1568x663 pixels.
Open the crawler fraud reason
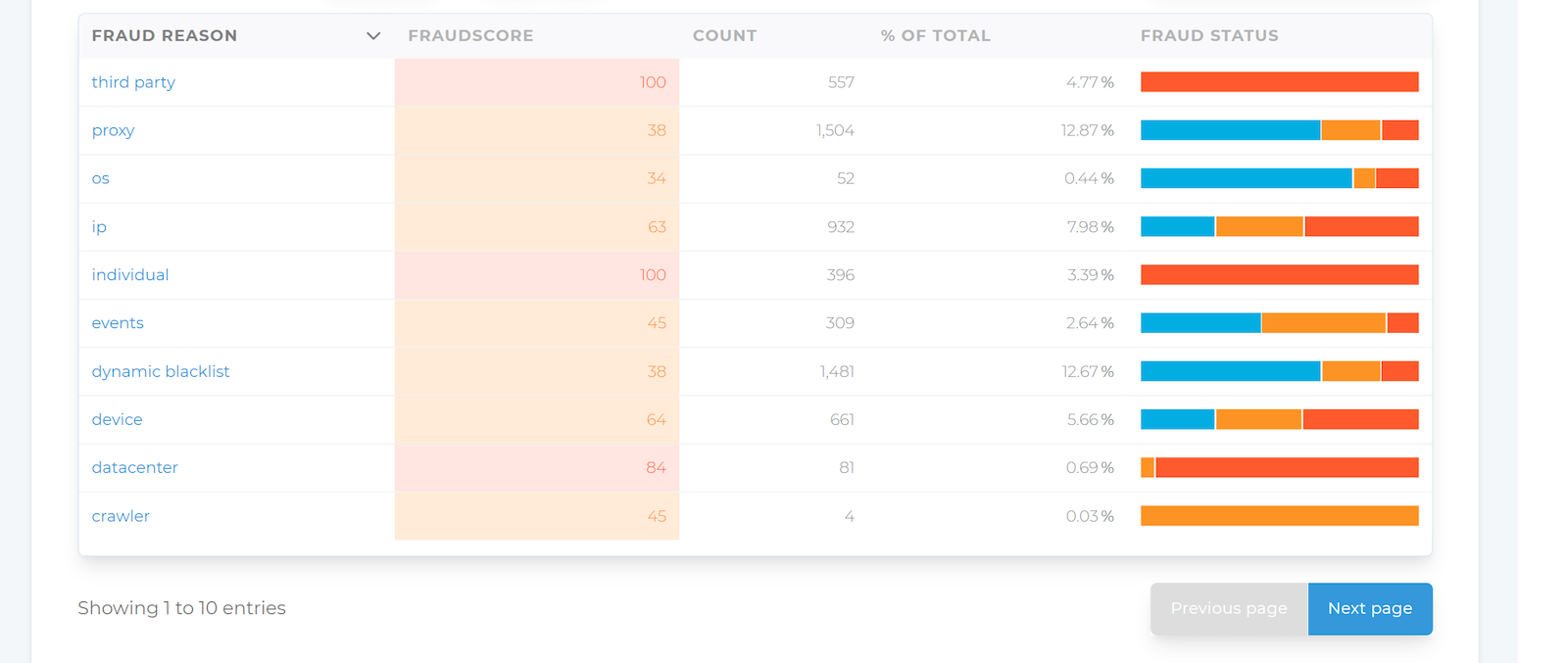pyautogui.click(x=121, y=516)
